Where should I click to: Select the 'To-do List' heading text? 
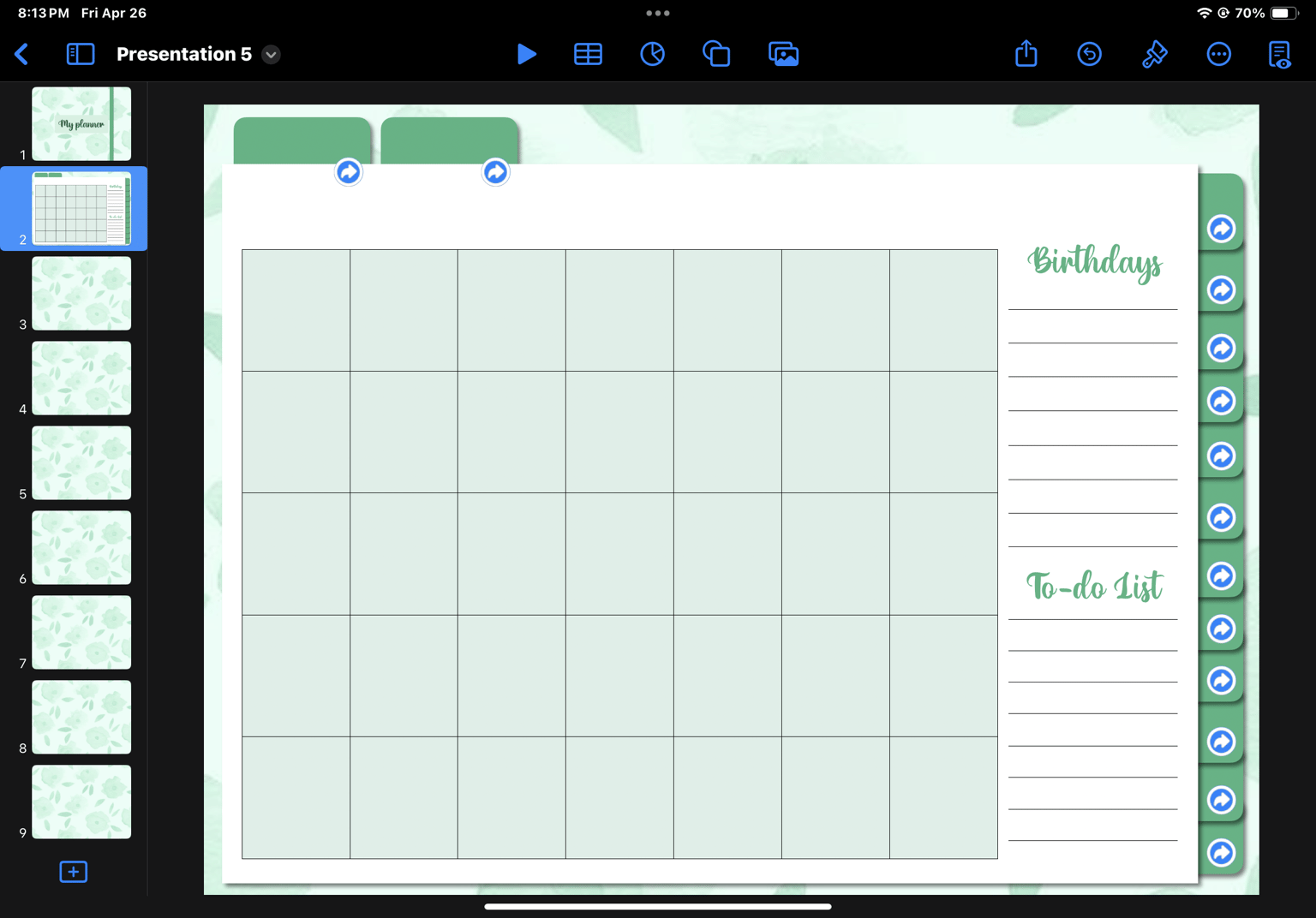click(1094, 586)
